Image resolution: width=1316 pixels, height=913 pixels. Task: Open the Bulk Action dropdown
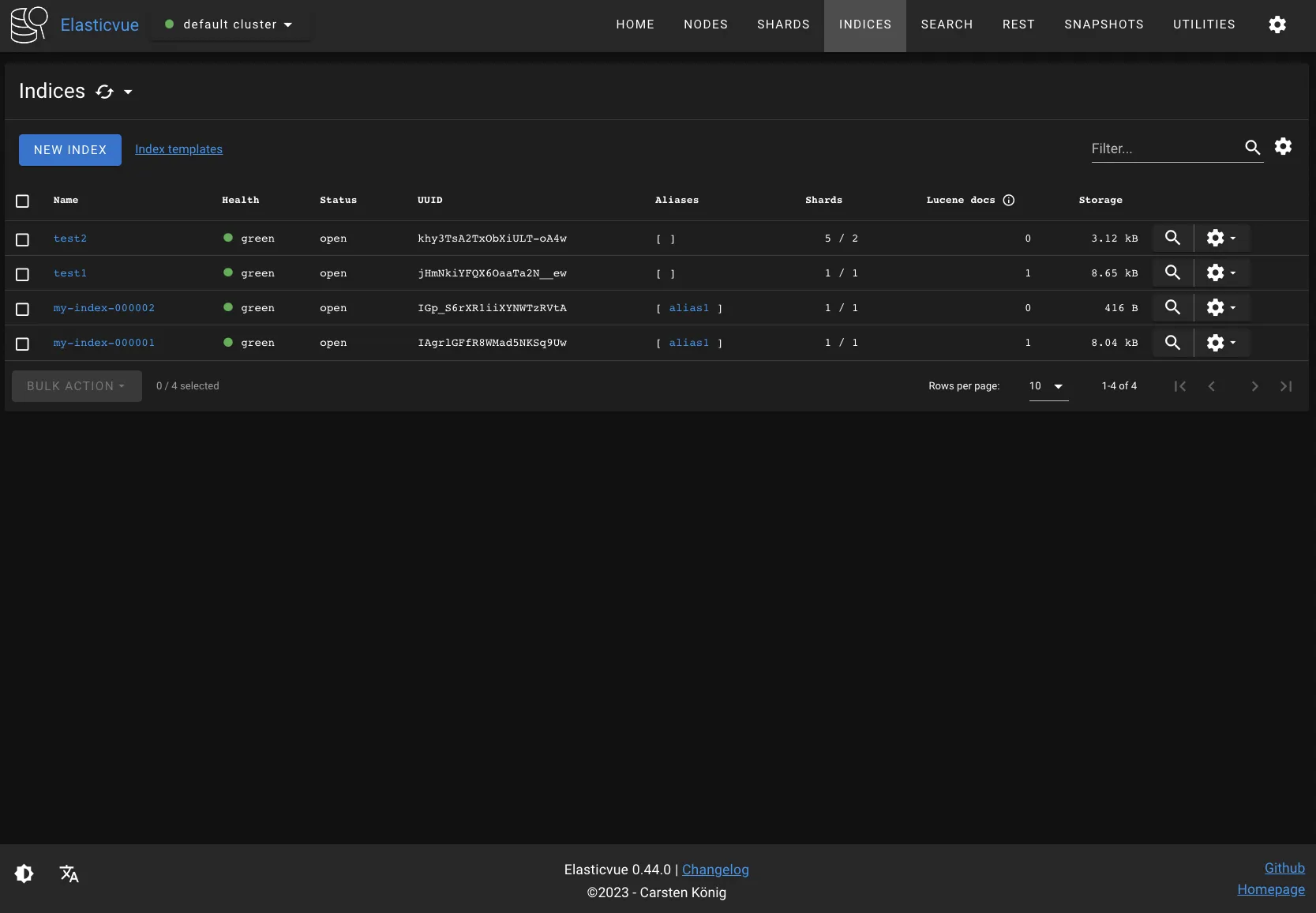point(77,386)
